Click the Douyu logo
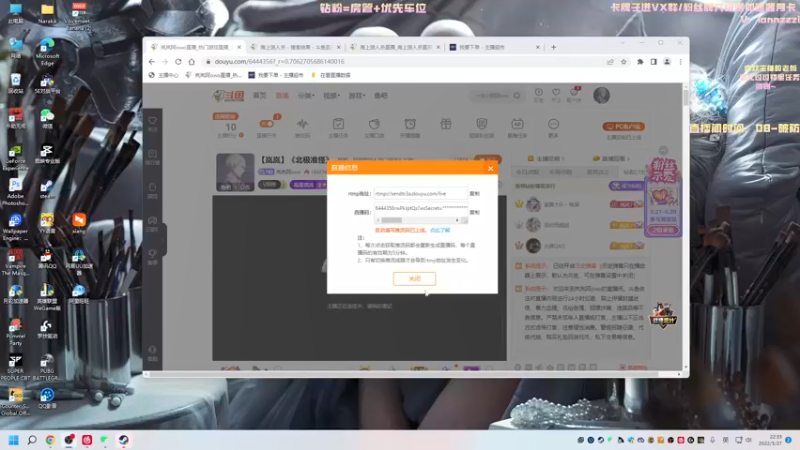This screenshot has width=800, height=450. (229, 96)
